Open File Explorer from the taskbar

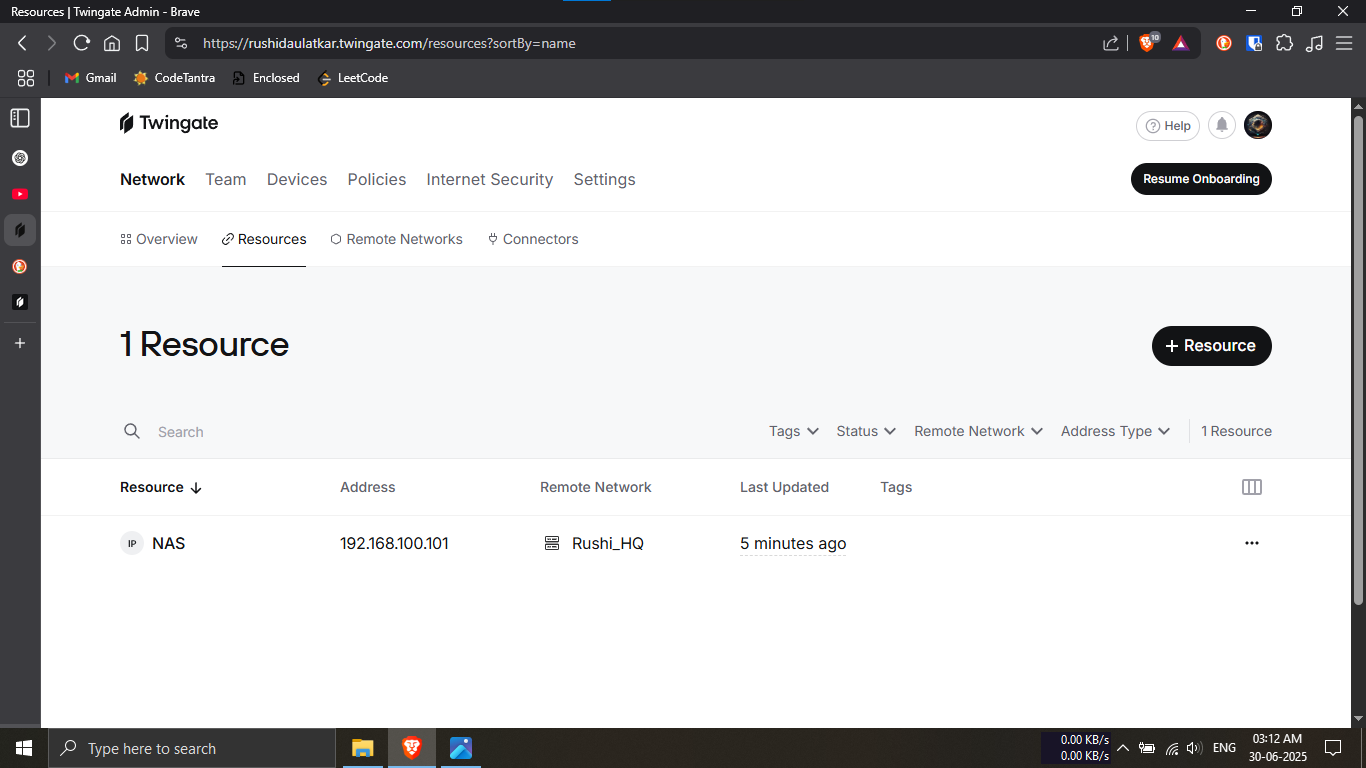click(361, 747)
